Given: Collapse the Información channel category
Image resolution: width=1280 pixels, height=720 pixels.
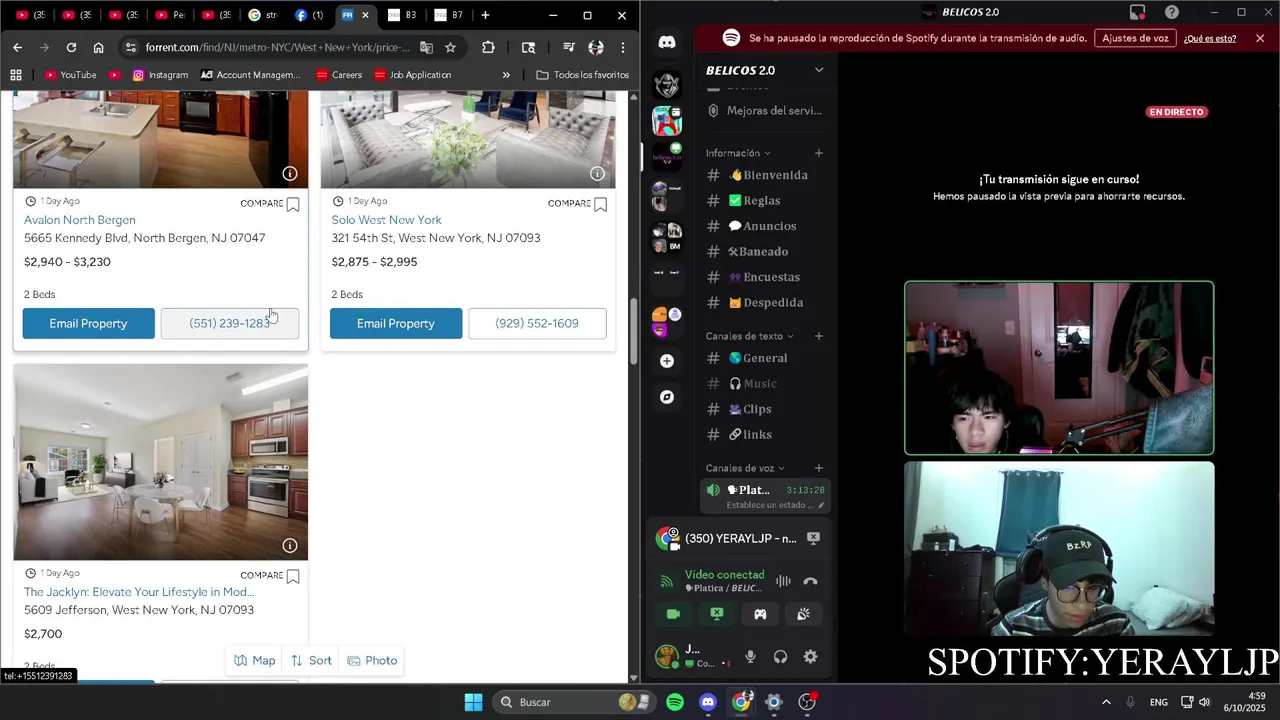Looking at the screenshot, I should (738, 153).
